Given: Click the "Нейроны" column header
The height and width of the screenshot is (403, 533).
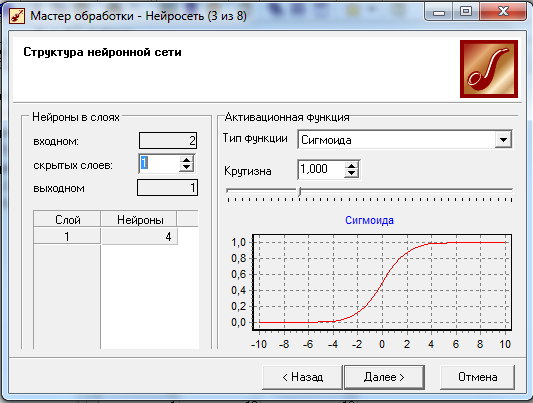Looking at the screenshot, I should coord(139,220).
